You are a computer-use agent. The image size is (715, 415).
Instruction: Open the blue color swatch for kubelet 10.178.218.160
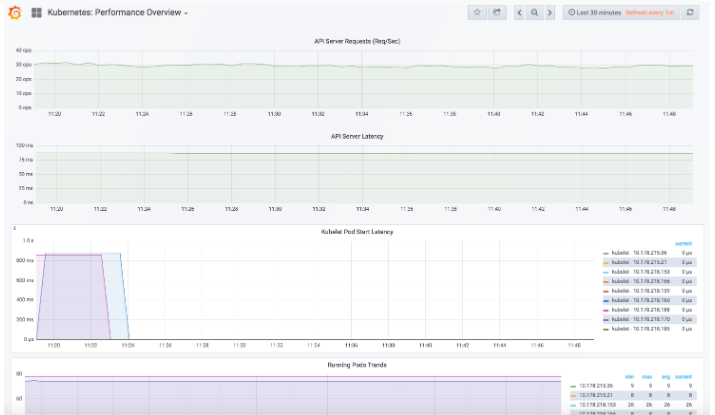(x=606, y=301)
